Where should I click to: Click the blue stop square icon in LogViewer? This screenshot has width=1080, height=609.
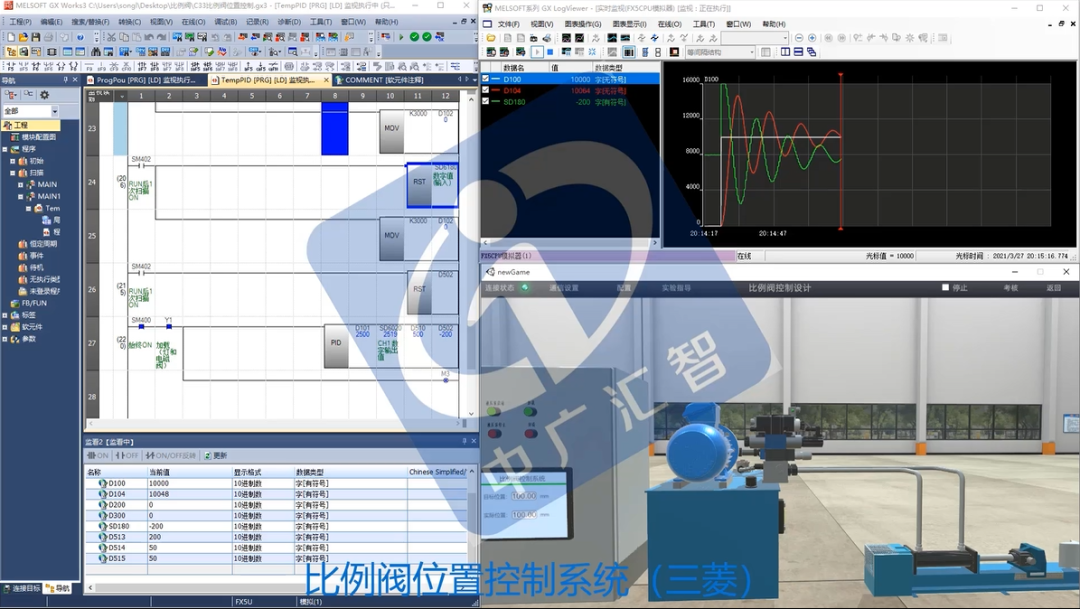[550, 52]
